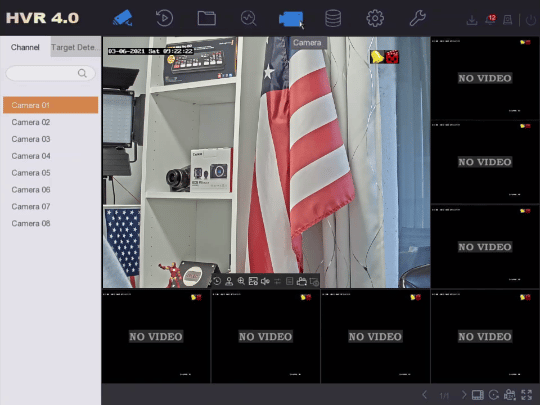
Task: Click the channel search input field
Action: [50, 73]
